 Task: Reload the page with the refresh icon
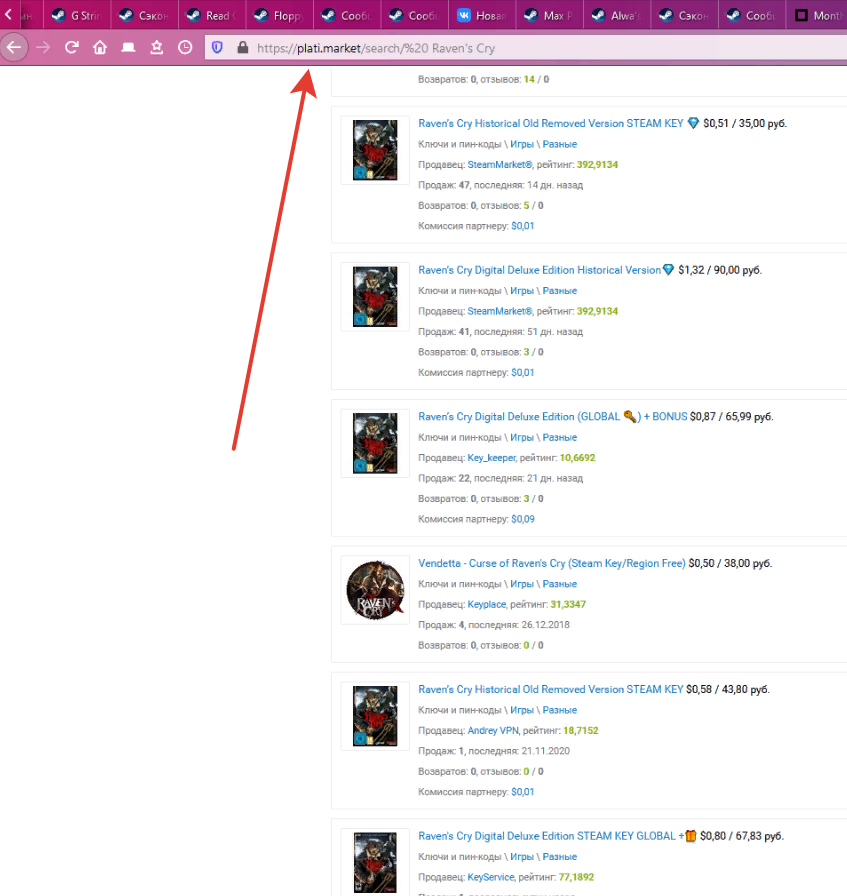click(71, 47)
